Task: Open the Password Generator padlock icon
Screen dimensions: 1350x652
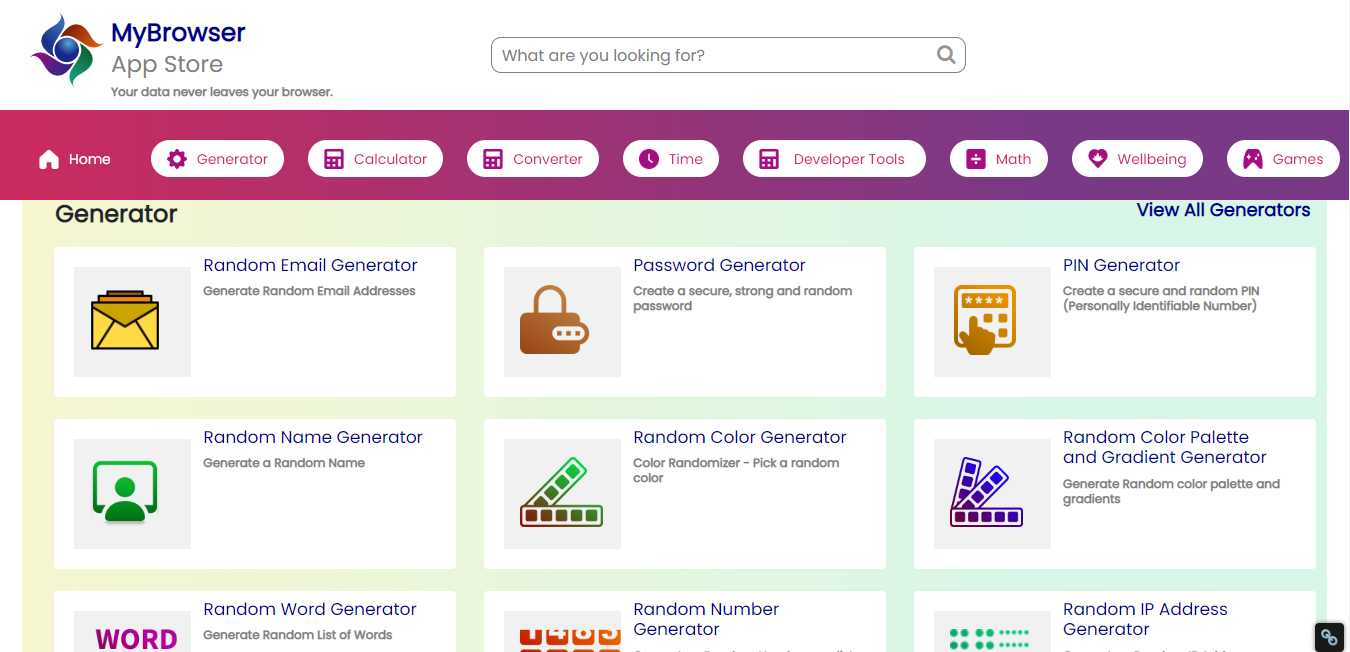Action: 554,321
